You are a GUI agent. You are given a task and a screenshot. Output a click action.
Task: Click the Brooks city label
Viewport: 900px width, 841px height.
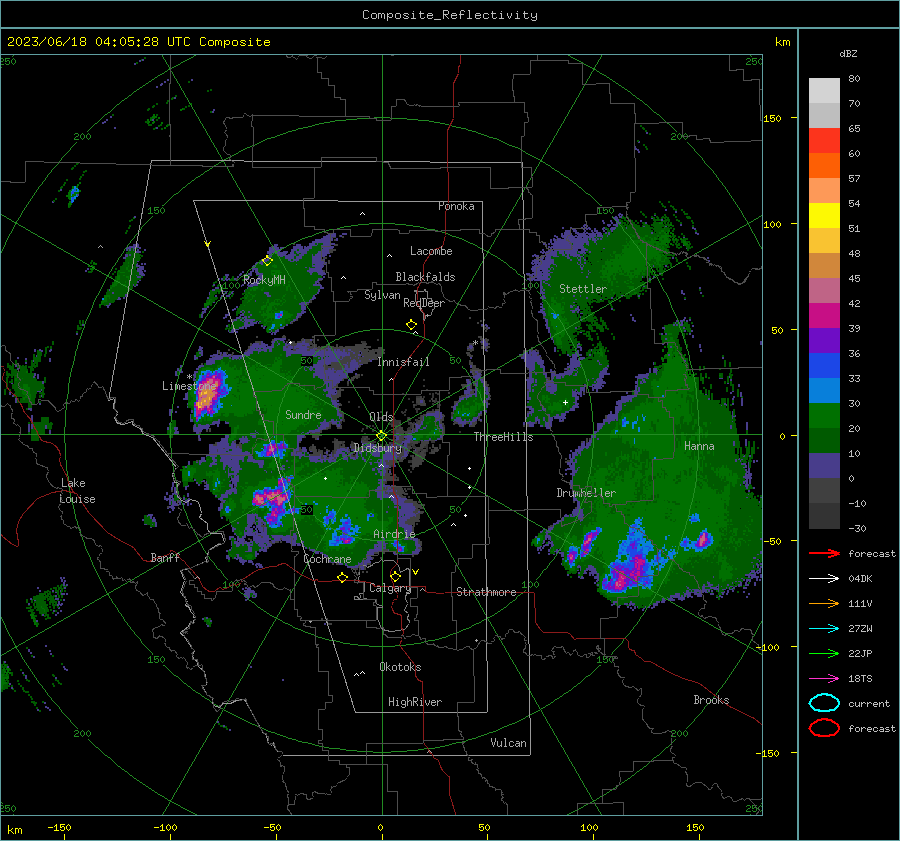click(711, 700)
